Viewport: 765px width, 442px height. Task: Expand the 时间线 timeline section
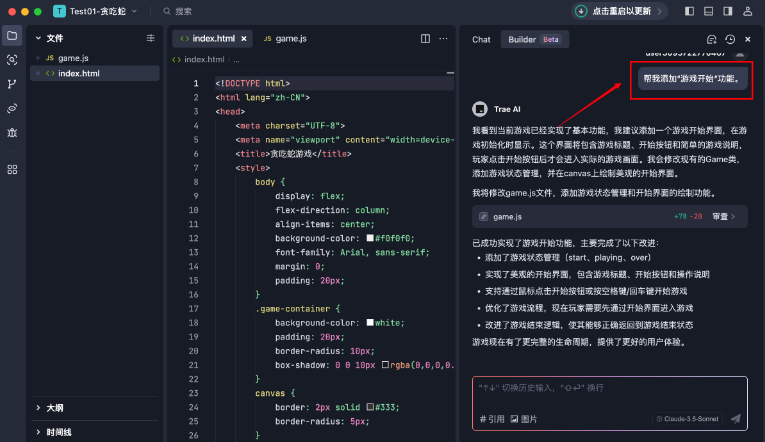click(58, 432)
